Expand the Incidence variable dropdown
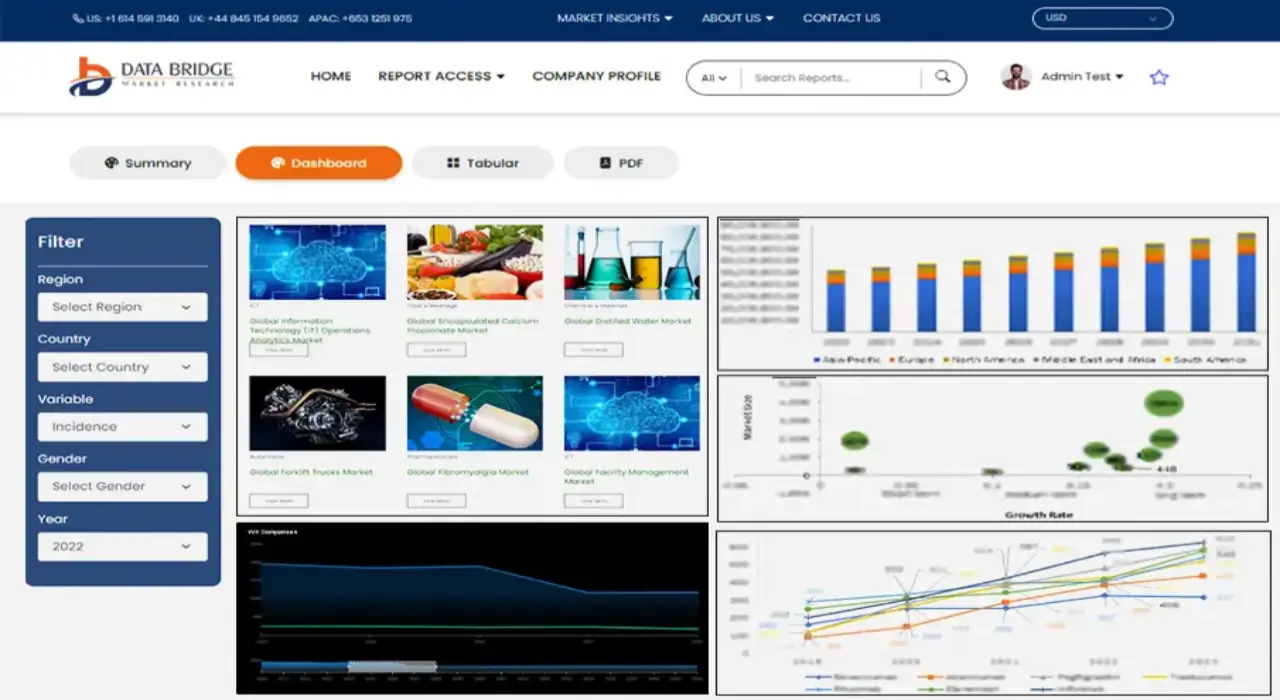This screenshot has height=700, width=1280. tap(122, 427)
